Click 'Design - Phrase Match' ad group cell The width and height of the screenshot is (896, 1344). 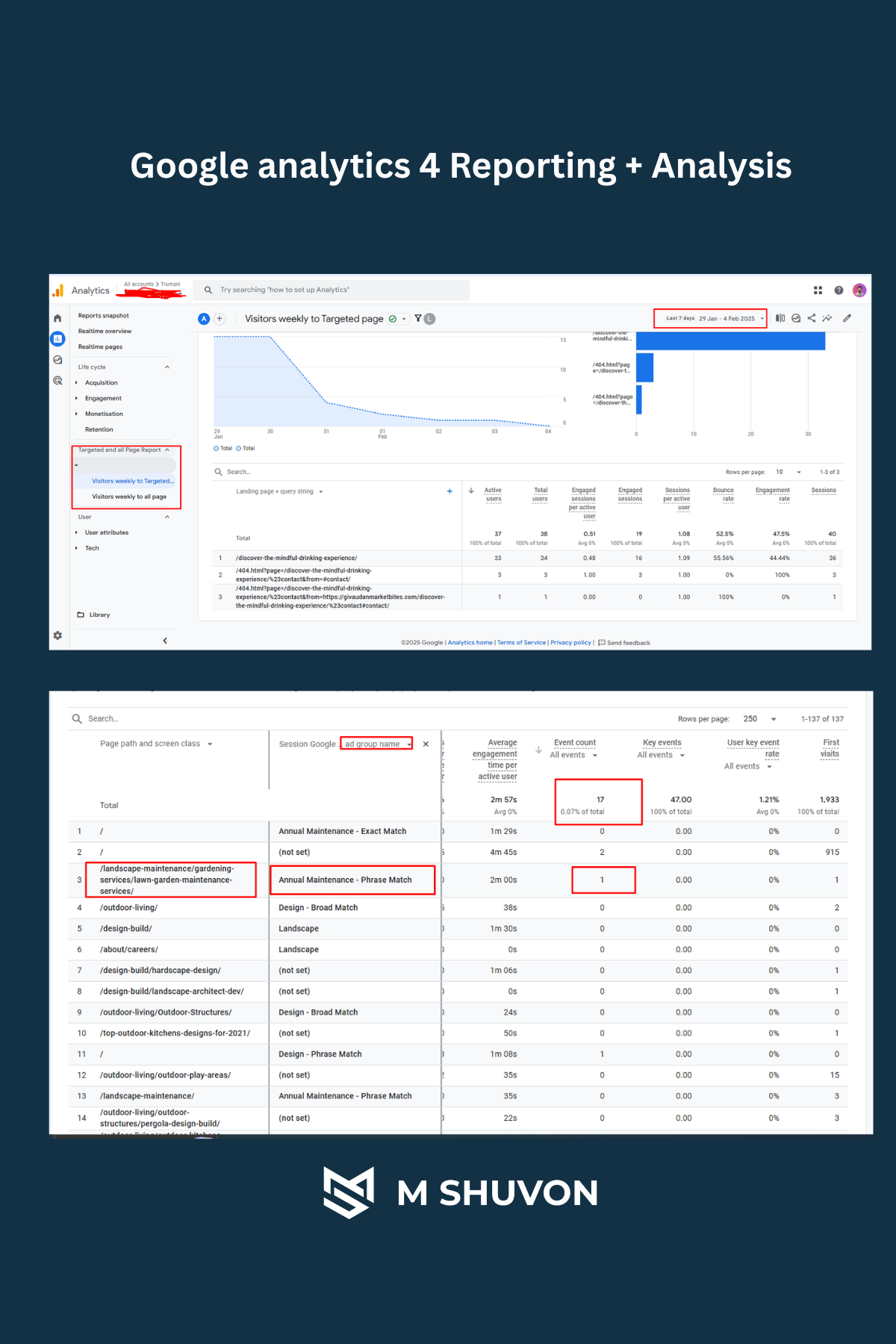[x=320, y=1054]
